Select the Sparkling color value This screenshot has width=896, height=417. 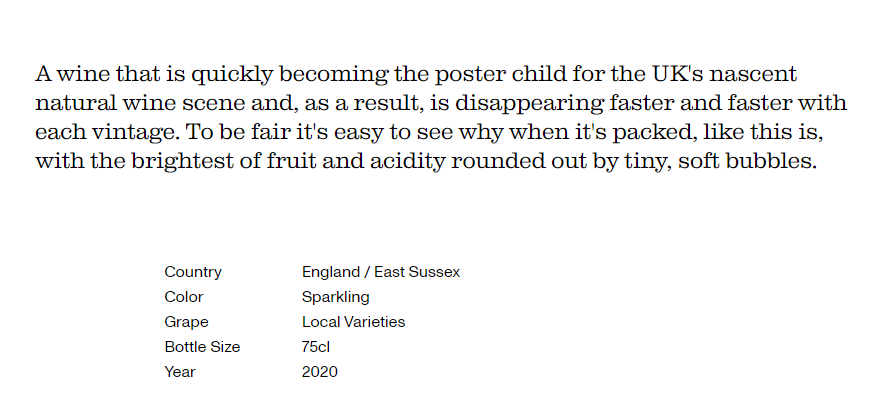[335, 298]
